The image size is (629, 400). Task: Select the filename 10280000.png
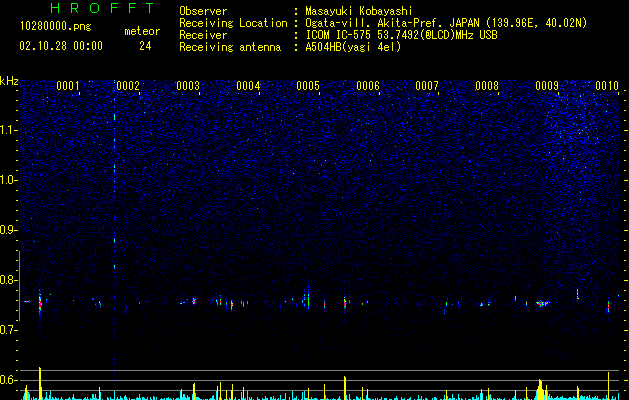(56, 27)
